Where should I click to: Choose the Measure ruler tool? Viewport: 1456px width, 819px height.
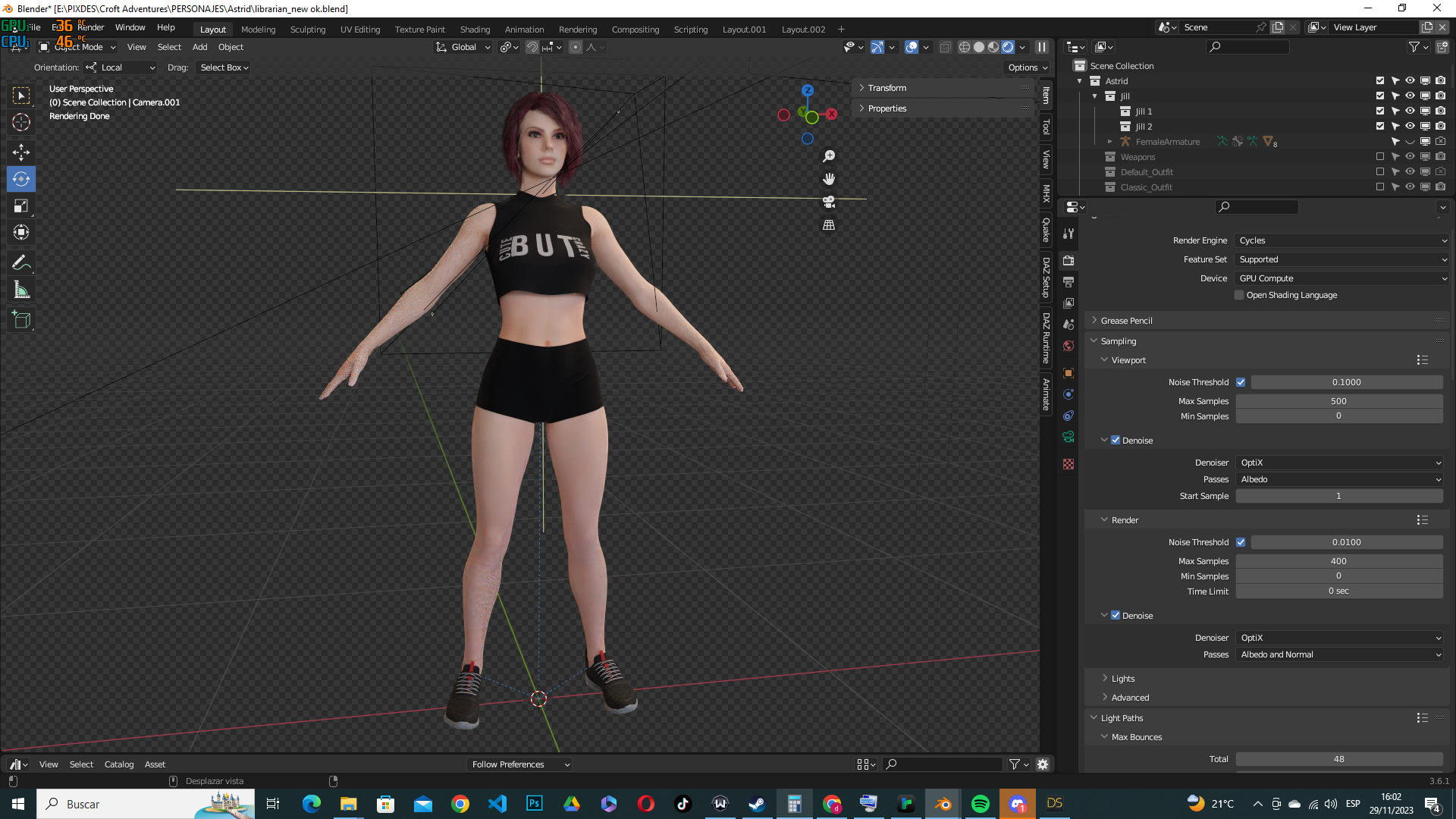21,290
